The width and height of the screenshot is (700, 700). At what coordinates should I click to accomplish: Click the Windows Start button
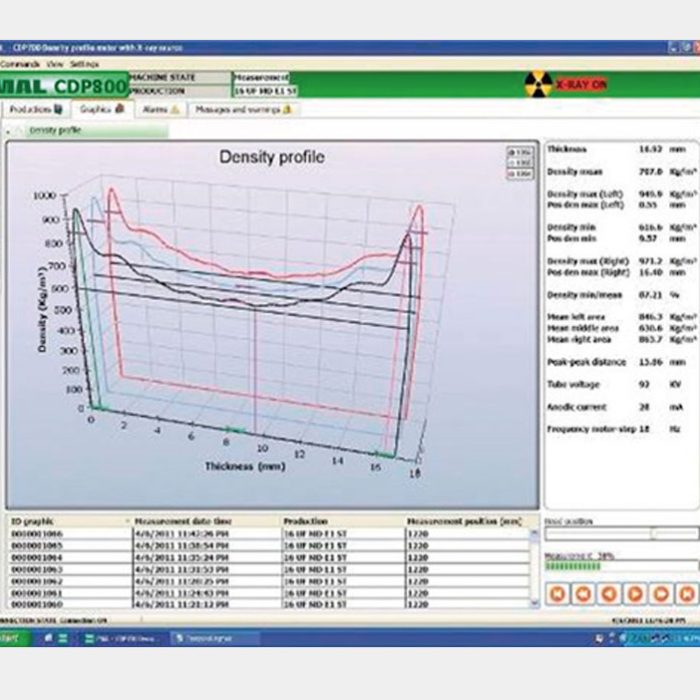10,636
